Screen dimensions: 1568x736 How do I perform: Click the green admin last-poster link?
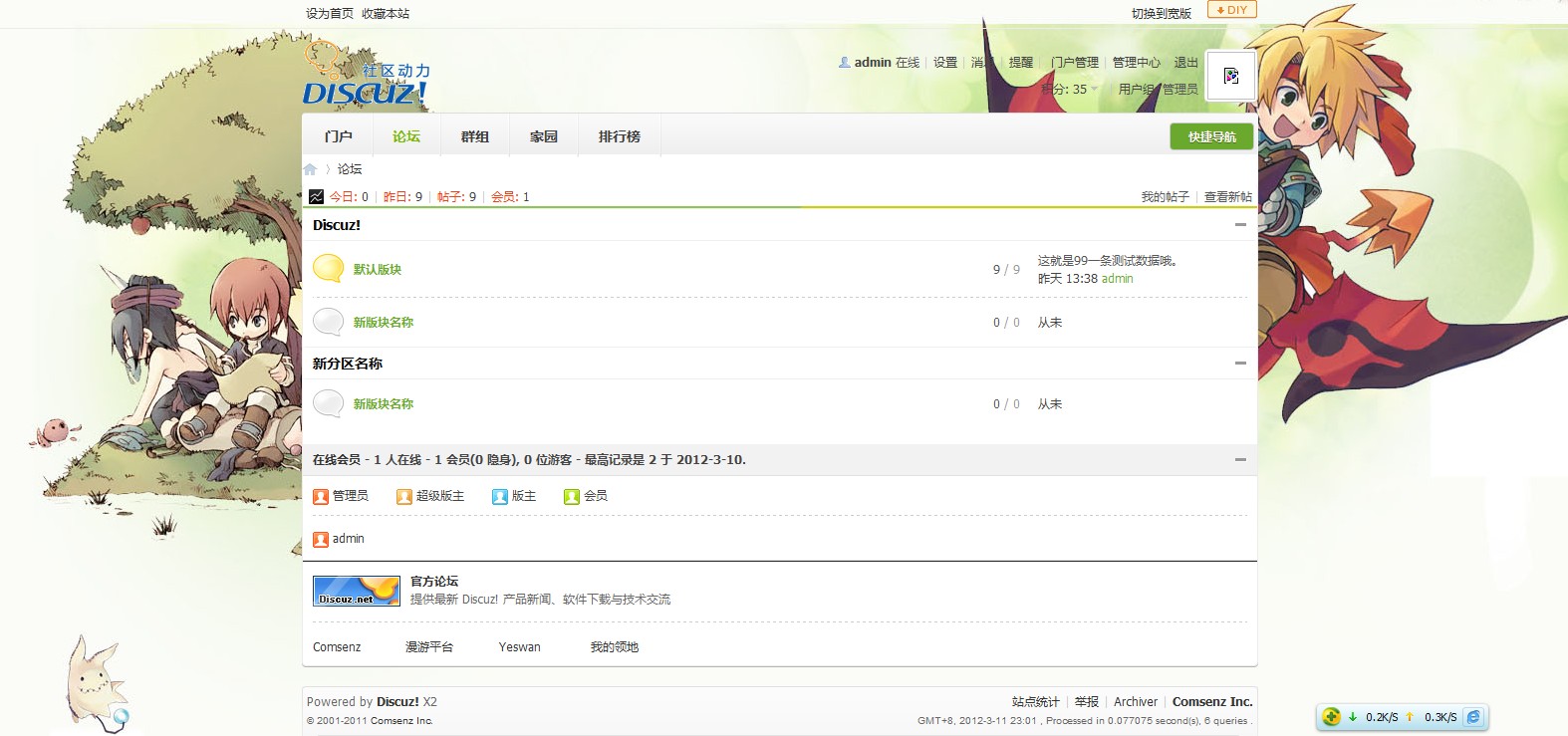[1118, 279]
